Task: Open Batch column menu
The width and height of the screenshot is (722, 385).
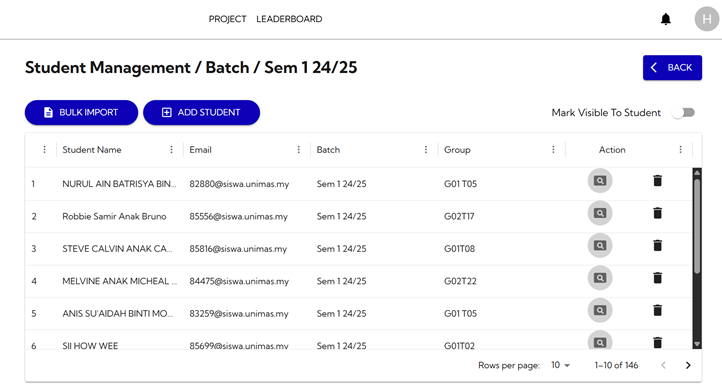Action: click(x=425, y=150)
